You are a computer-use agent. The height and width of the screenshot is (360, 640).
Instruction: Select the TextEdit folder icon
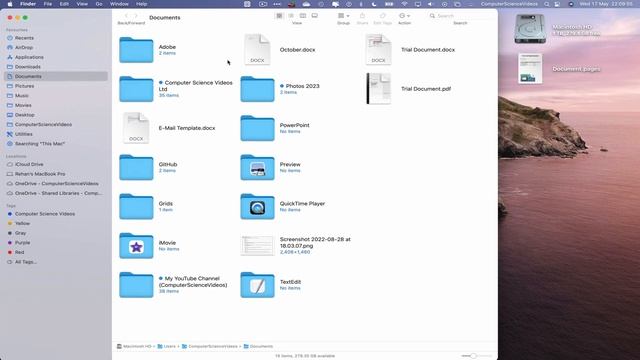click(x=257, y=285)
